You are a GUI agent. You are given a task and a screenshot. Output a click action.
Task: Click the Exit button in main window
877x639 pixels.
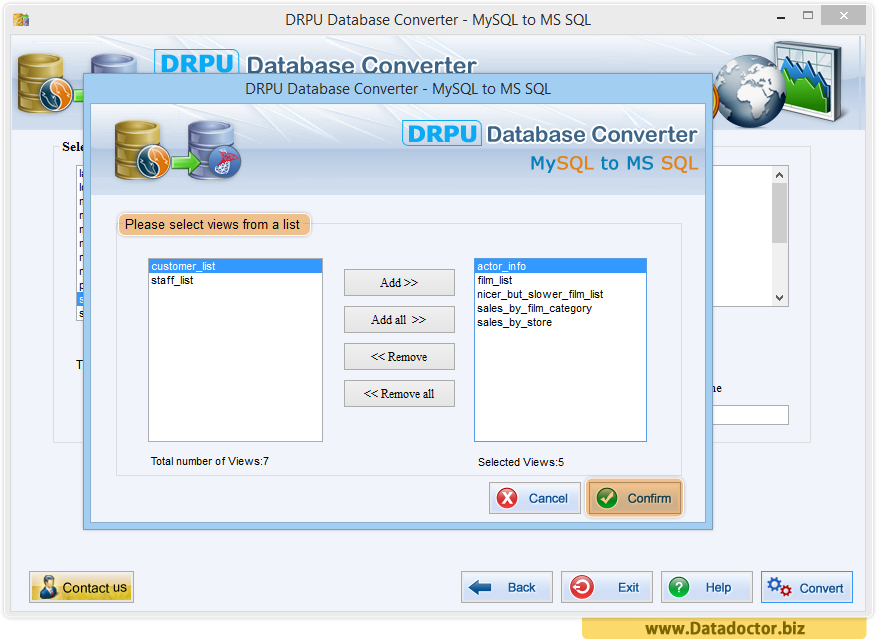(607, 587)
